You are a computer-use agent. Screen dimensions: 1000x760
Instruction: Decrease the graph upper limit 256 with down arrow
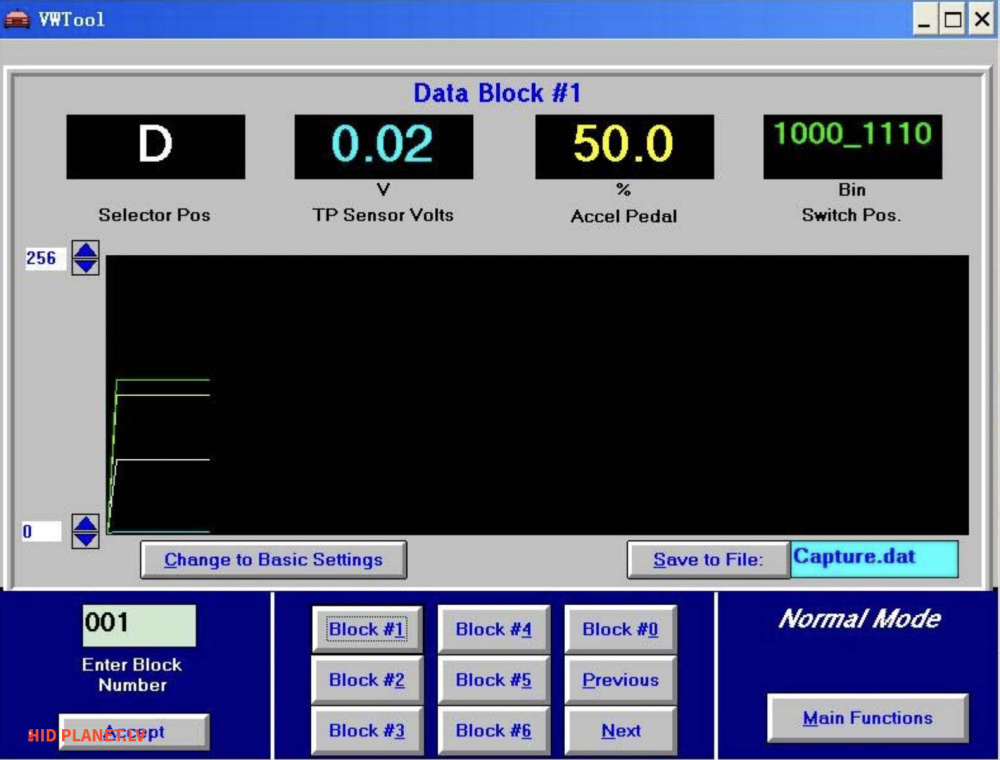click(85, 266)
